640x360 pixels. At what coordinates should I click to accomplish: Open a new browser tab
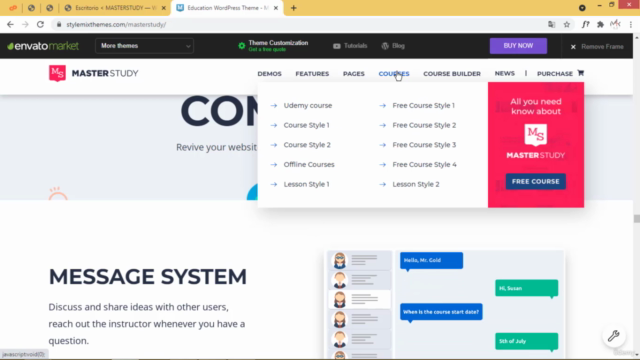pyautogui.click(x=293, y=8)
